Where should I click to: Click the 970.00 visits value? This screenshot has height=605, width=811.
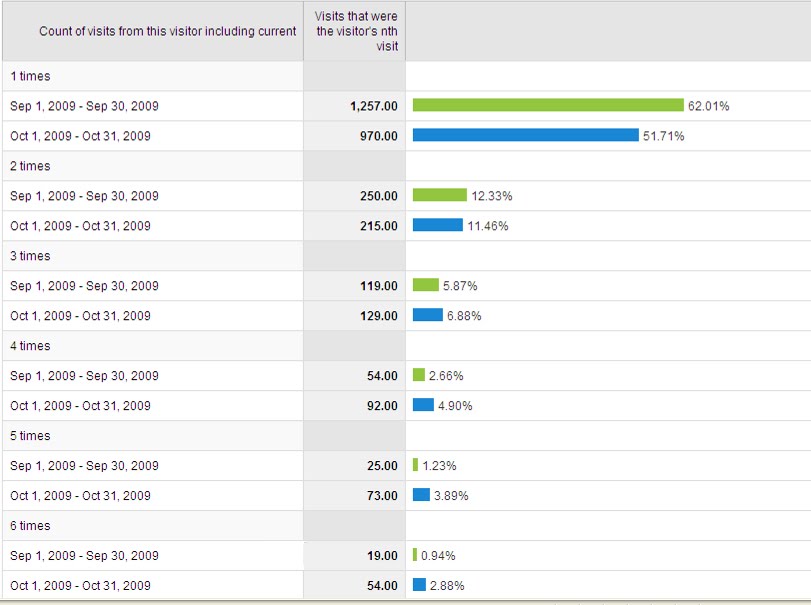click(x=379, y=136)
